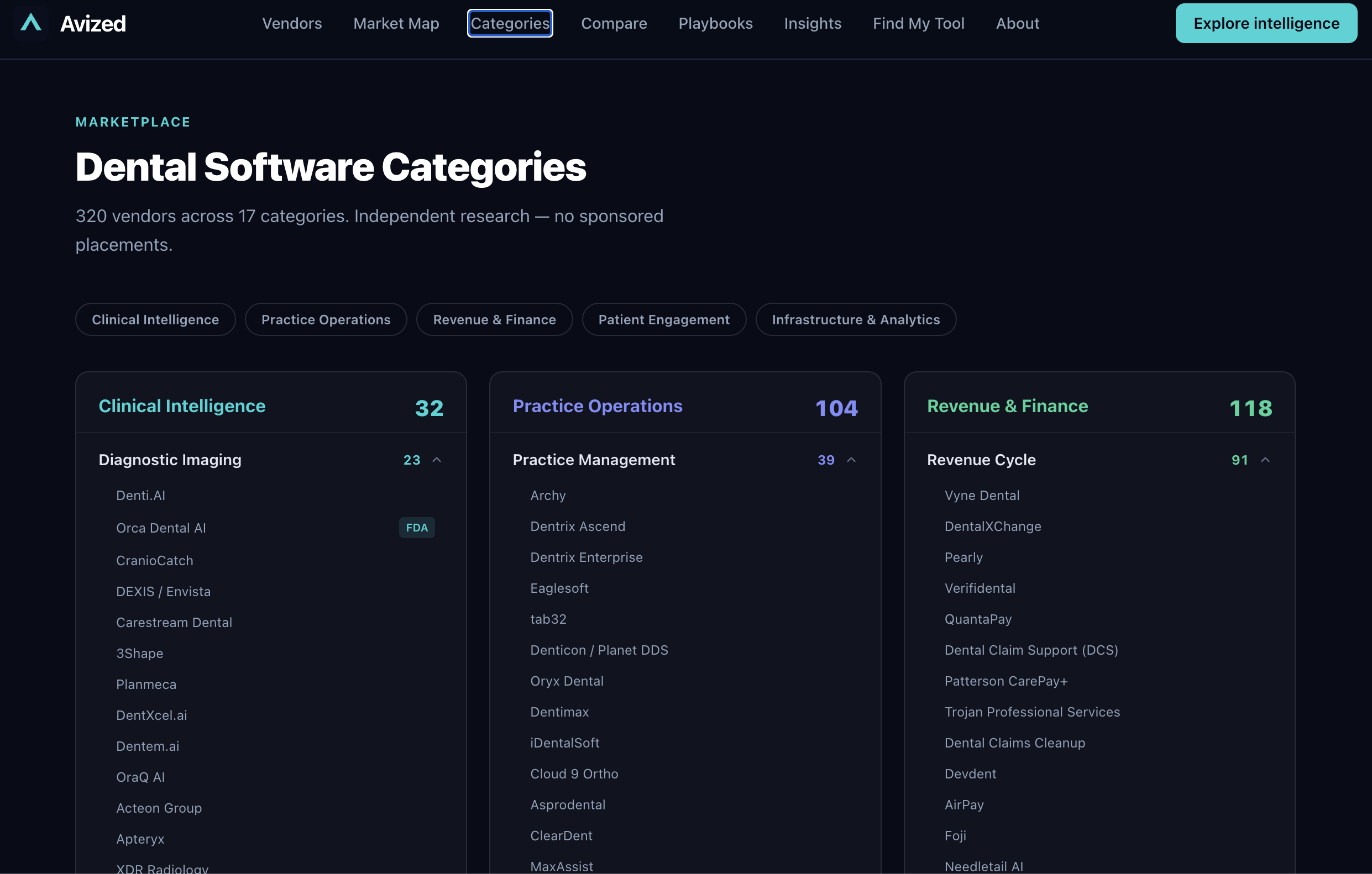Open Dental Claims Cleanup vendor
The width and height of the screenshot is (1372, 874).
point(1015,743)
